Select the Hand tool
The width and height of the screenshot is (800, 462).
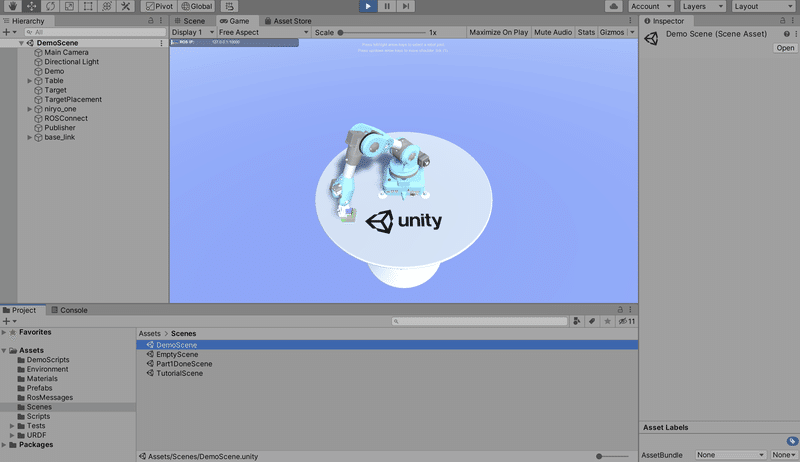click(12, 6)
